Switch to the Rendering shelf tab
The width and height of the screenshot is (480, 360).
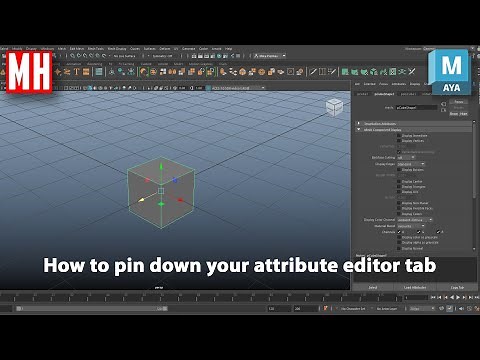[95, 64]
